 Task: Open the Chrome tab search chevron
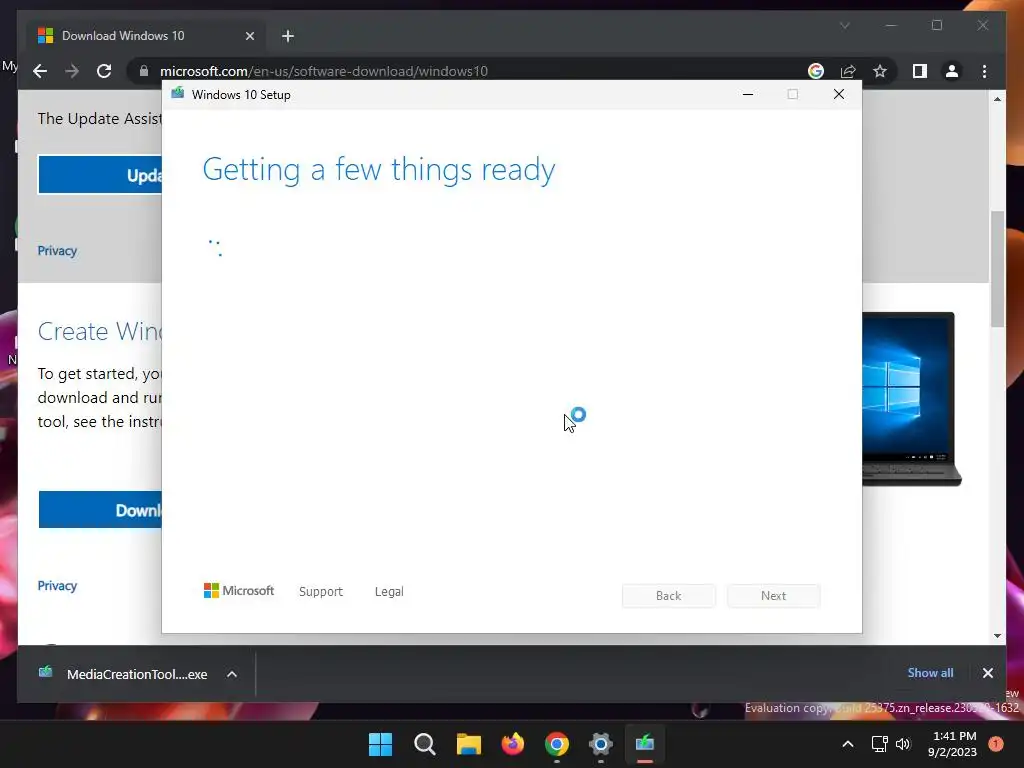coord(844,25)
